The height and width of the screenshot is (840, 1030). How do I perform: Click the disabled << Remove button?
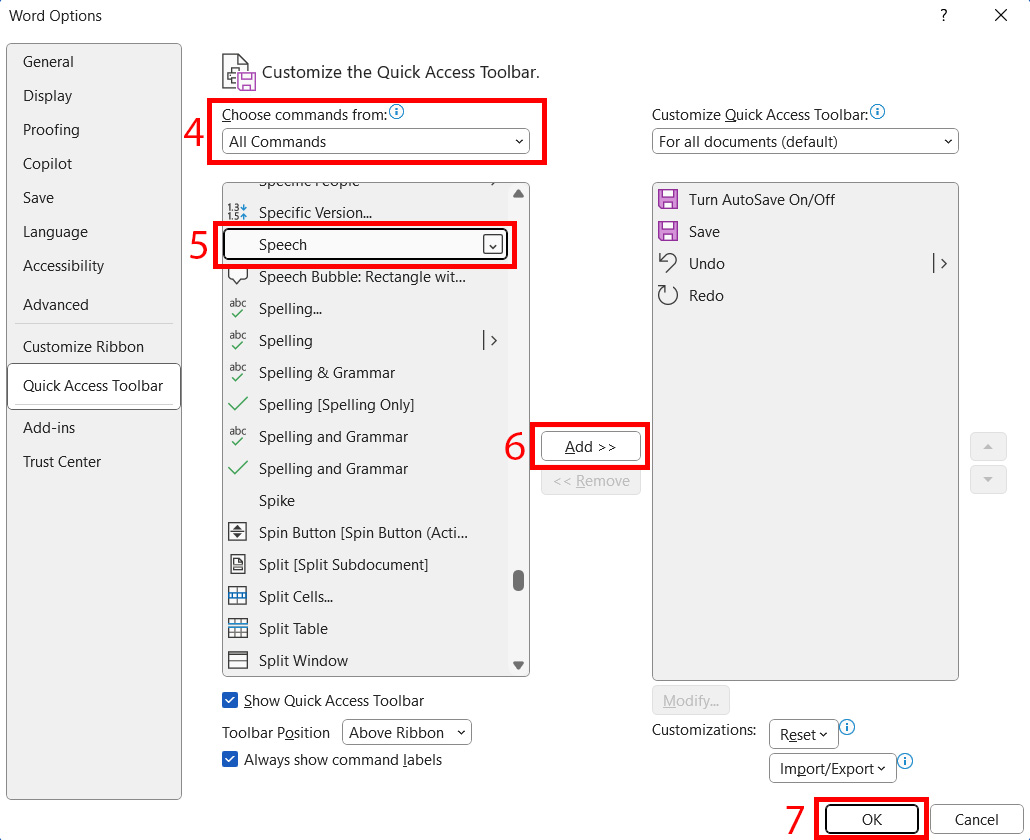tap(591, 481)
